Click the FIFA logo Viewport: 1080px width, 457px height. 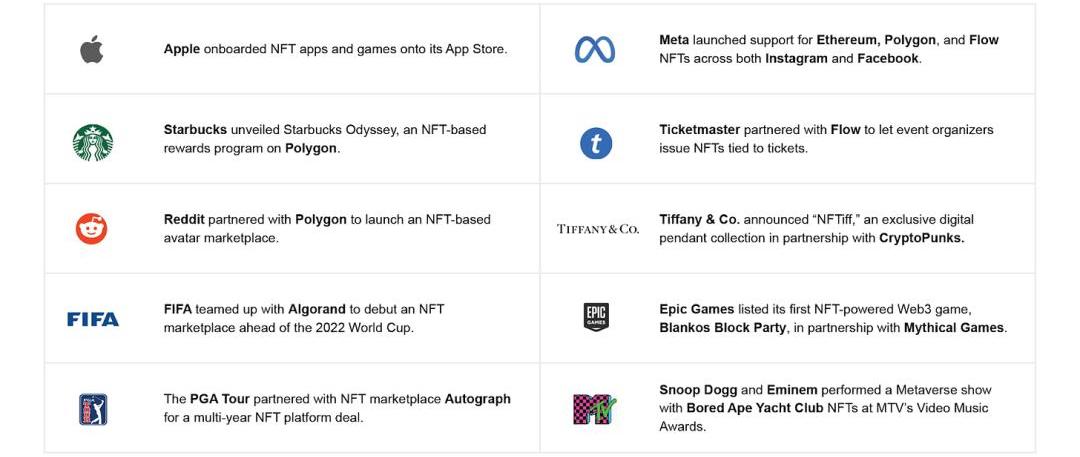click(93, 320)
